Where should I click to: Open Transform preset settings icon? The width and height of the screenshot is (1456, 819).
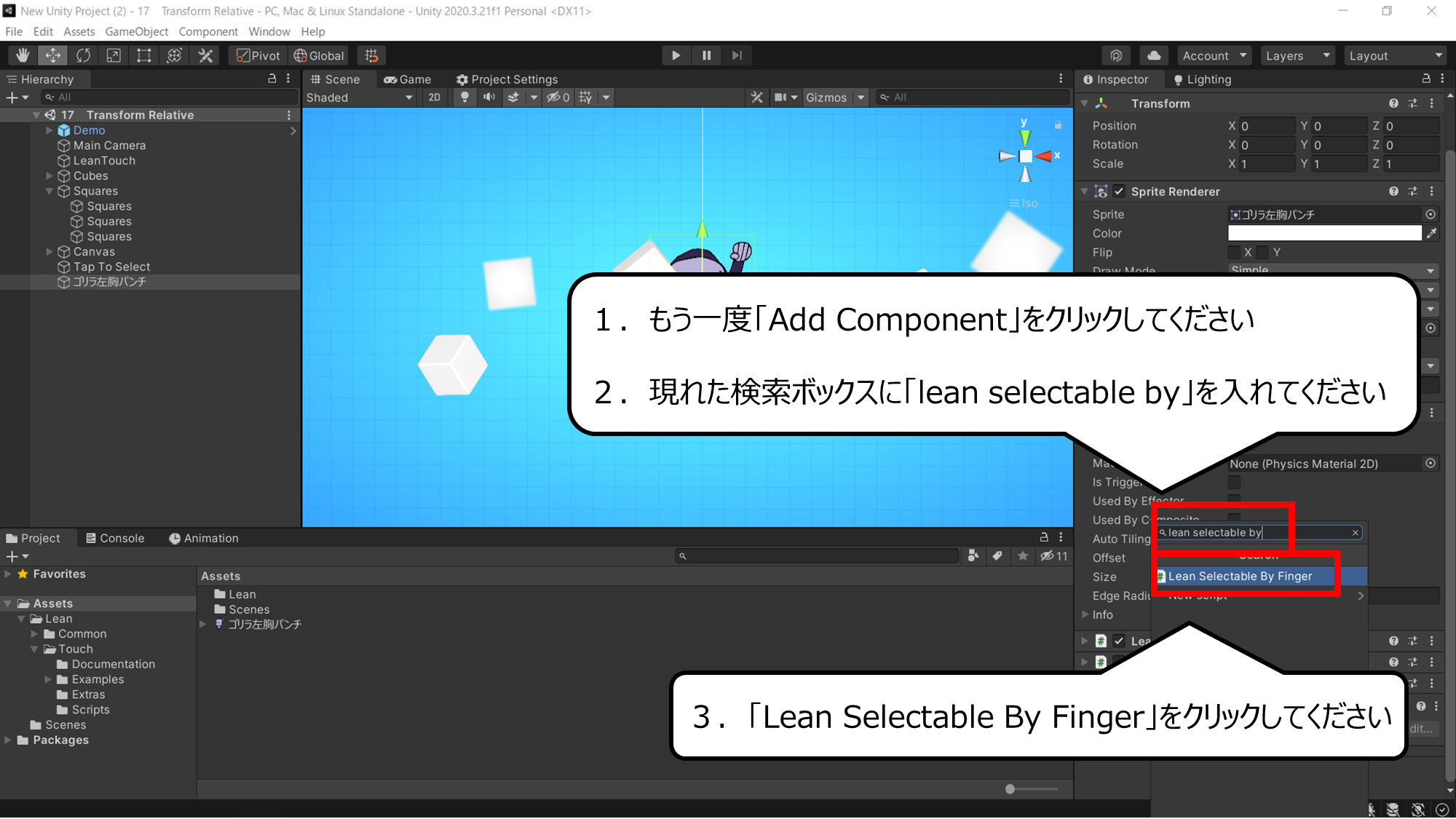pos(1412,103)
